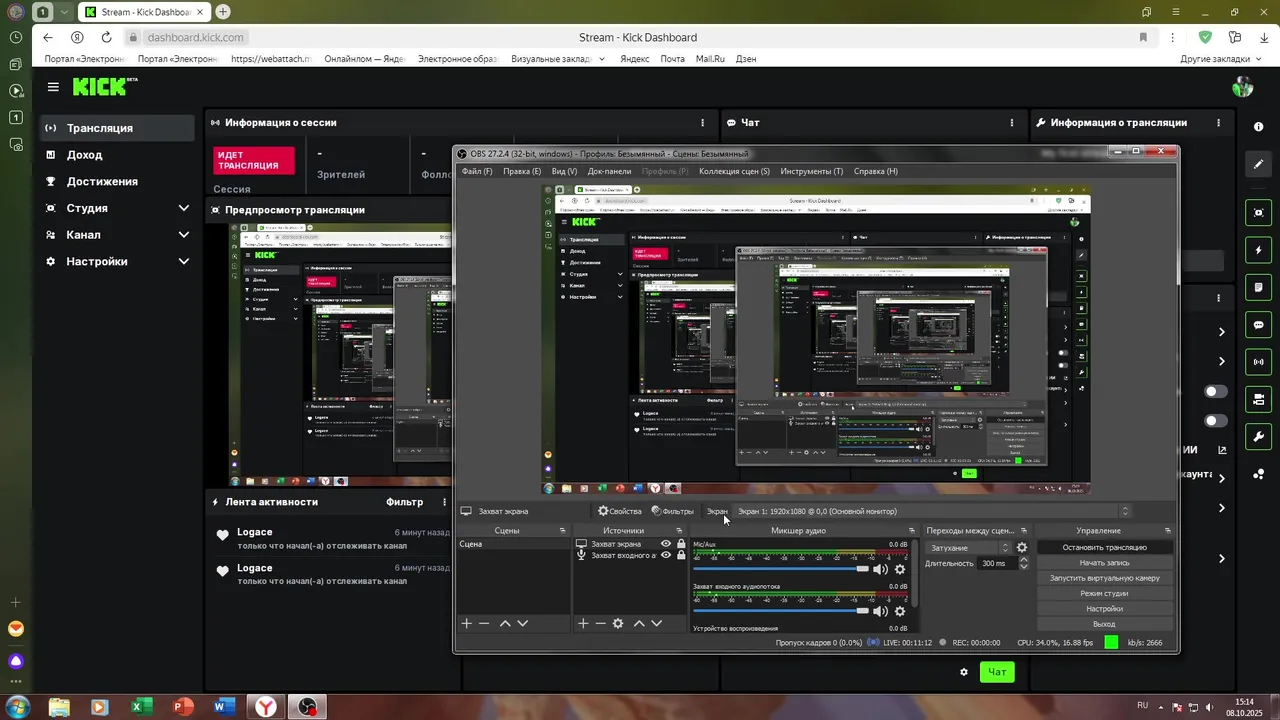Open Фильтры for the selected source
This screenshot has width=1280, height=720.
tap(672, 511)
